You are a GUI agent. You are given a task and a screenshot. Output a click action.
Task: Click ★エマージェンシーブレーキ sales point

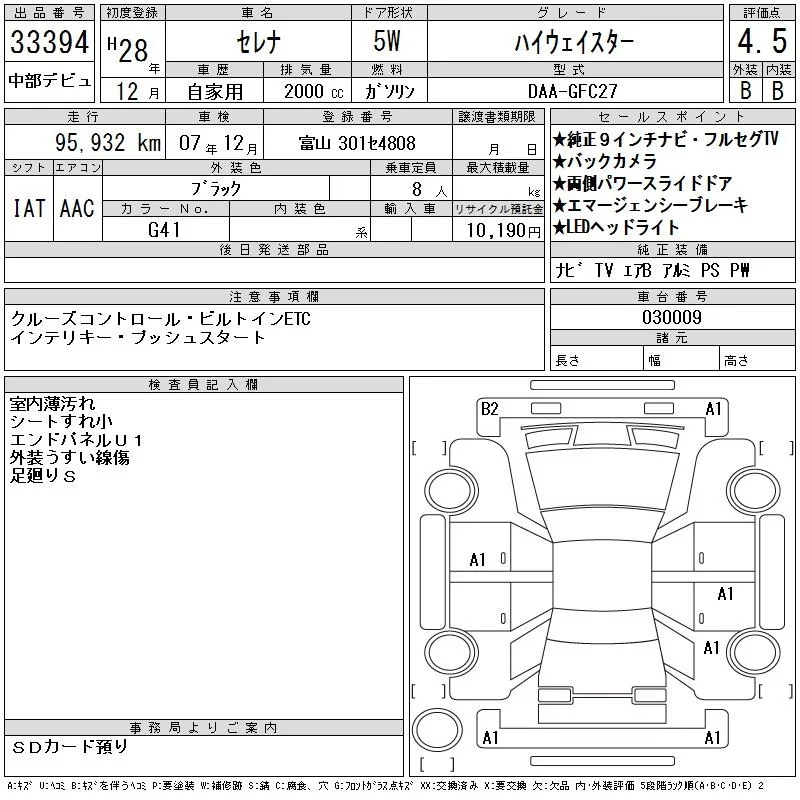point(650,205)
